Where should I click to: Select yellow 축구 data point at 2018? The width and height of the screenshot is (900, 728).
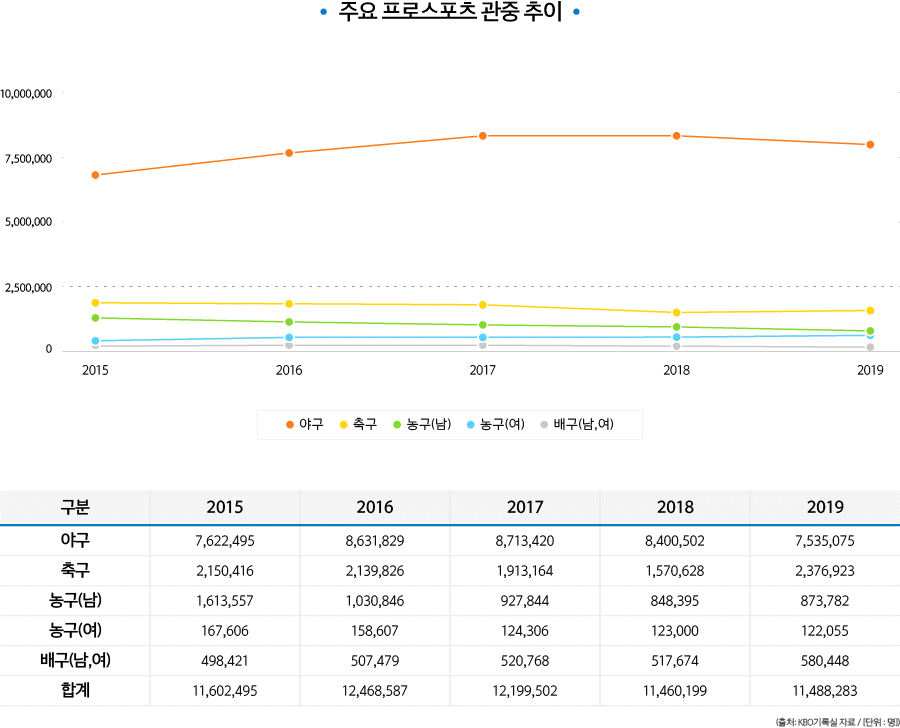(677, 313)
